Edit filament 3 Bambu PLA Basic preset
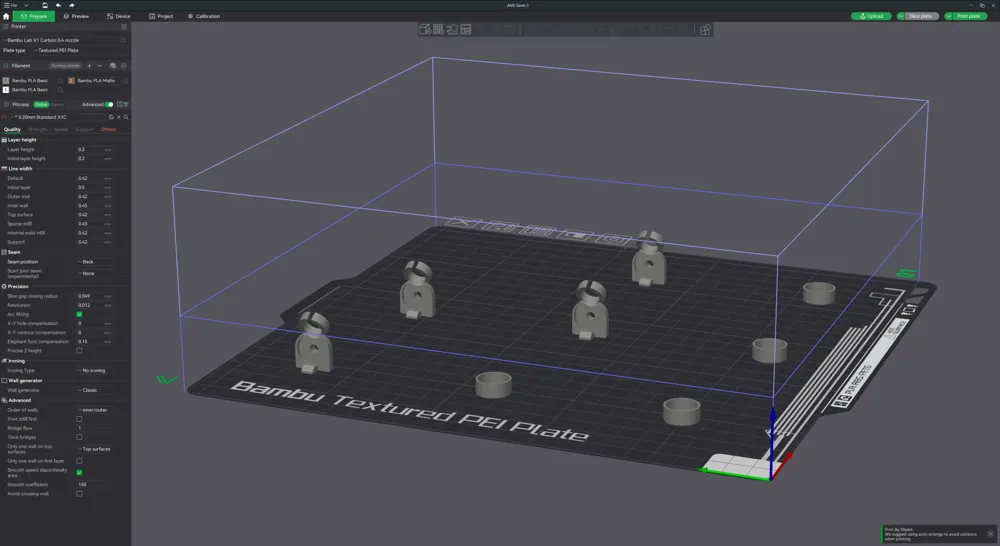This screenshot has width=1000, height=546. click(61, 90)
